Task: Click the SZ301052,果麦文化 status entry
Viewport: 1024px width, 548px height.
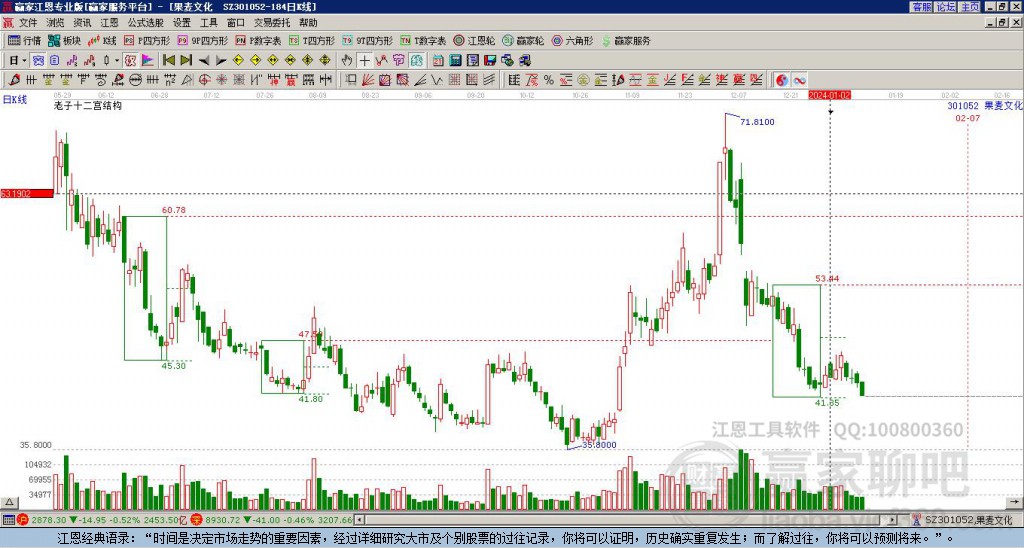Action: [x=967, y=520]
